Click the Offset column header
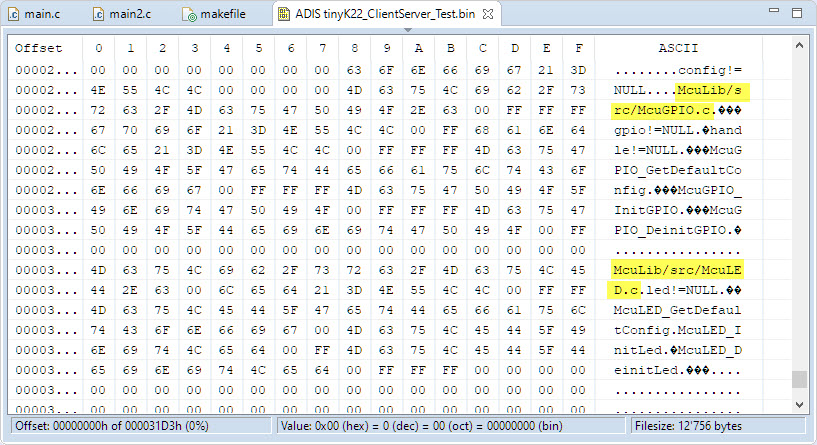 click(x=39, y=48)
